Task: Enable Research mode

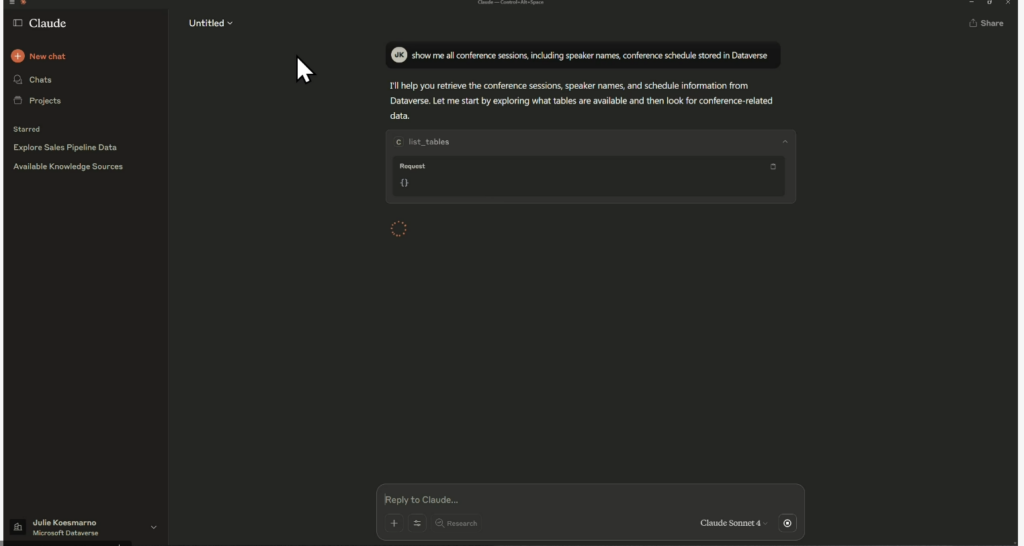Action: (x=456, y=523)
